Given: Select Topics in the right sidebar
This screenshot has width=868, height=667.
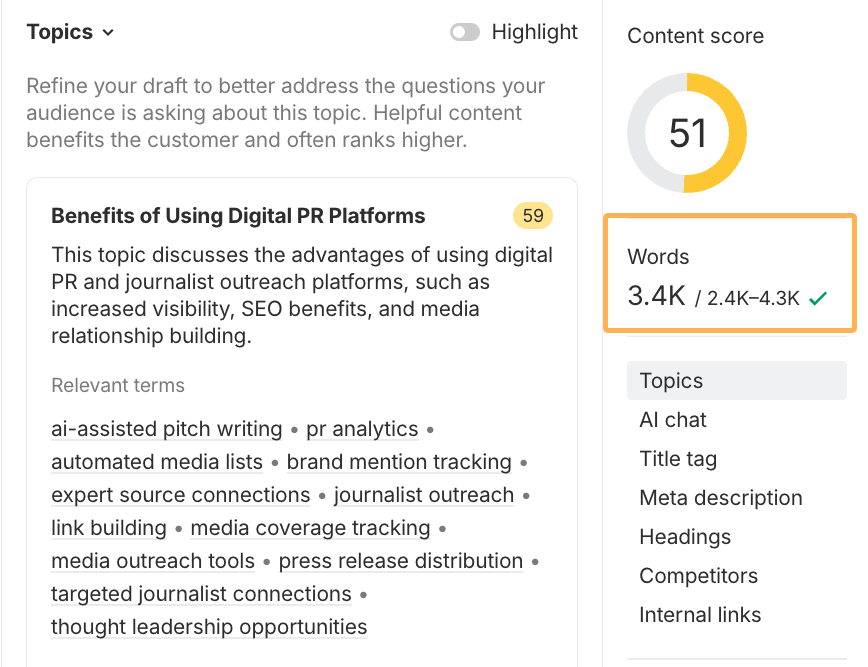Looking at the screenshot, I should [671, 381].
